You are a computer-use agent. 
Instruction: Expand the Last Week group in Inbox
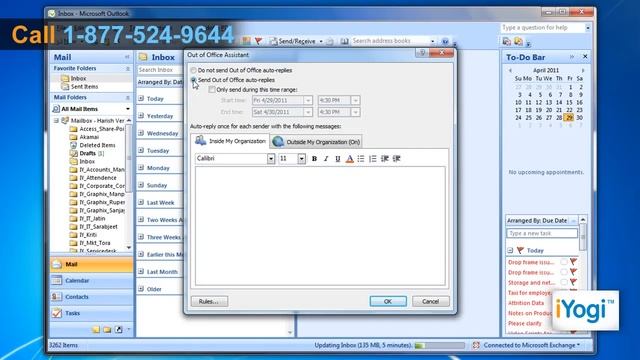point(141,202)
